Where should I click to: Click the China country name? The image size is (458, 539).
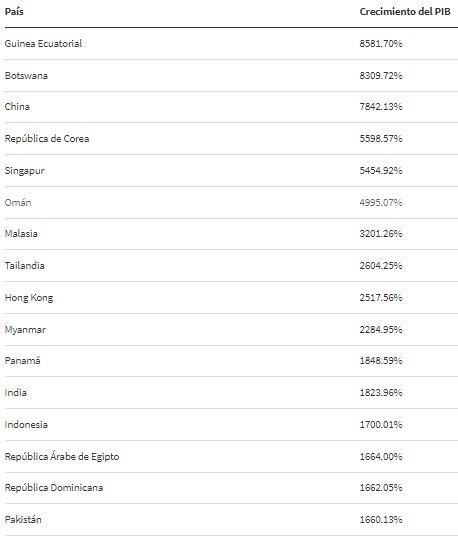(17, 107)
